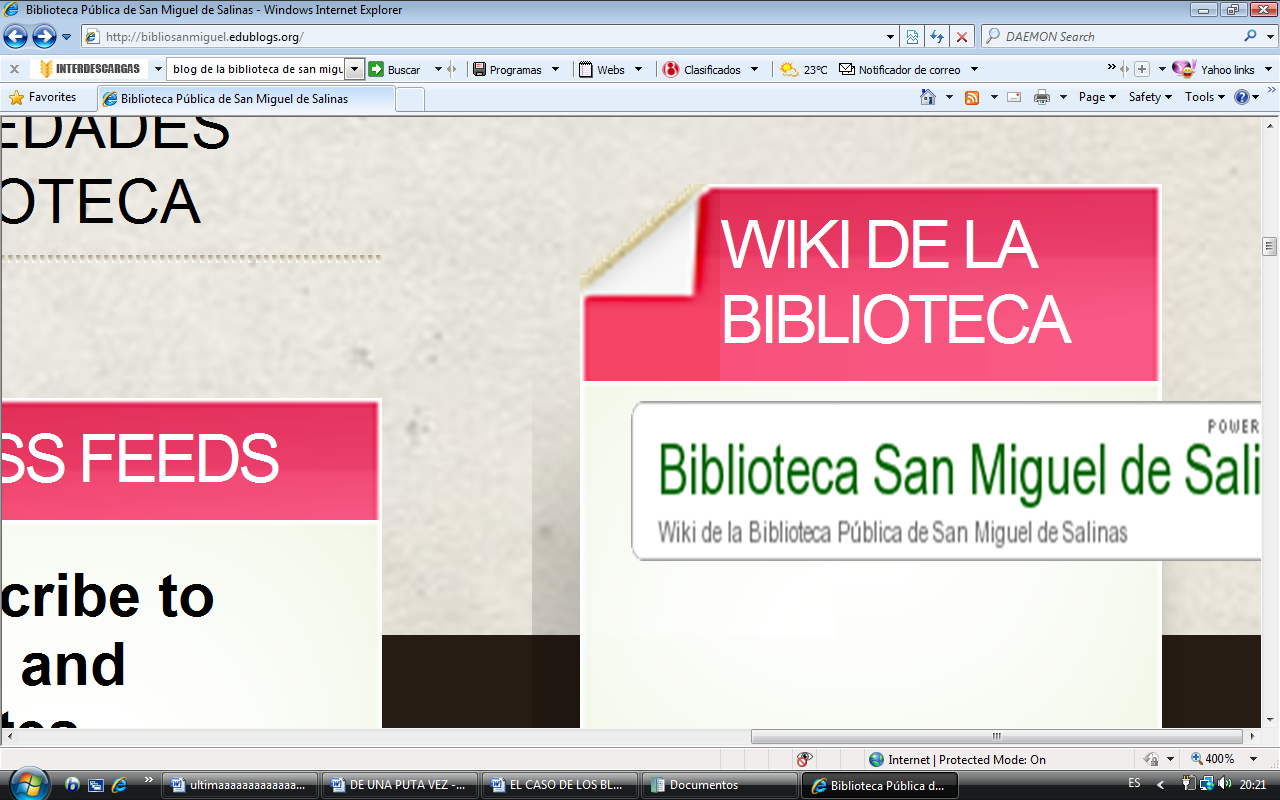Open the Documentos taskbar window
Viewport: 1280px width, 800px height.
tap(720, 785)
